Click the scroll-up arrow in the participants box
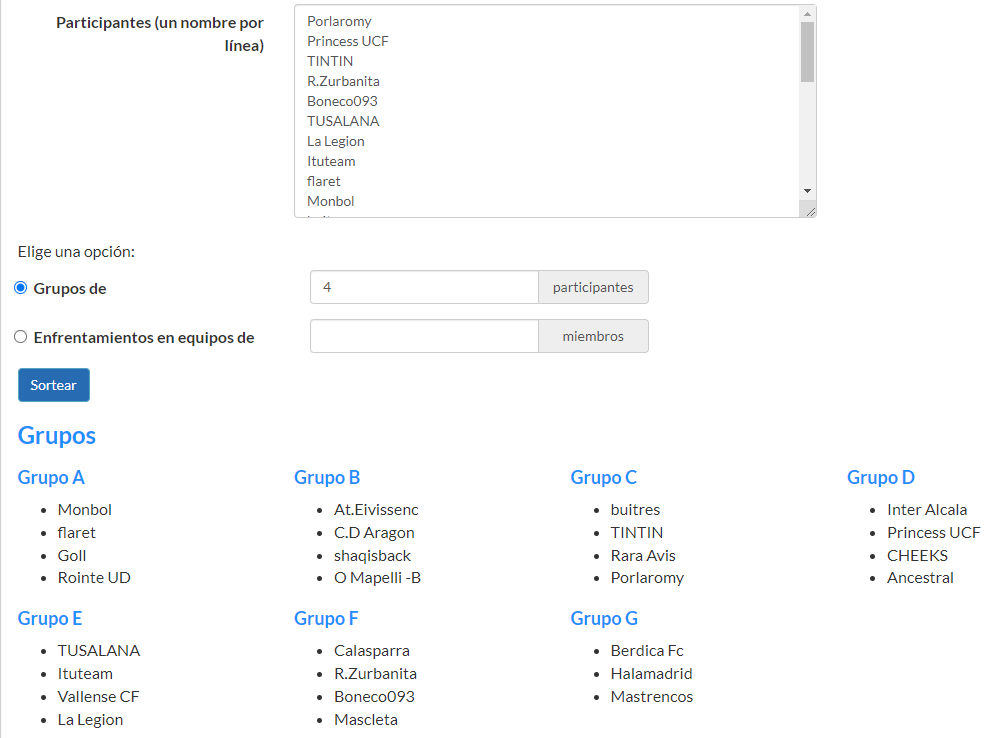This screenshot has height=738, width=1008. coord(807,14)
